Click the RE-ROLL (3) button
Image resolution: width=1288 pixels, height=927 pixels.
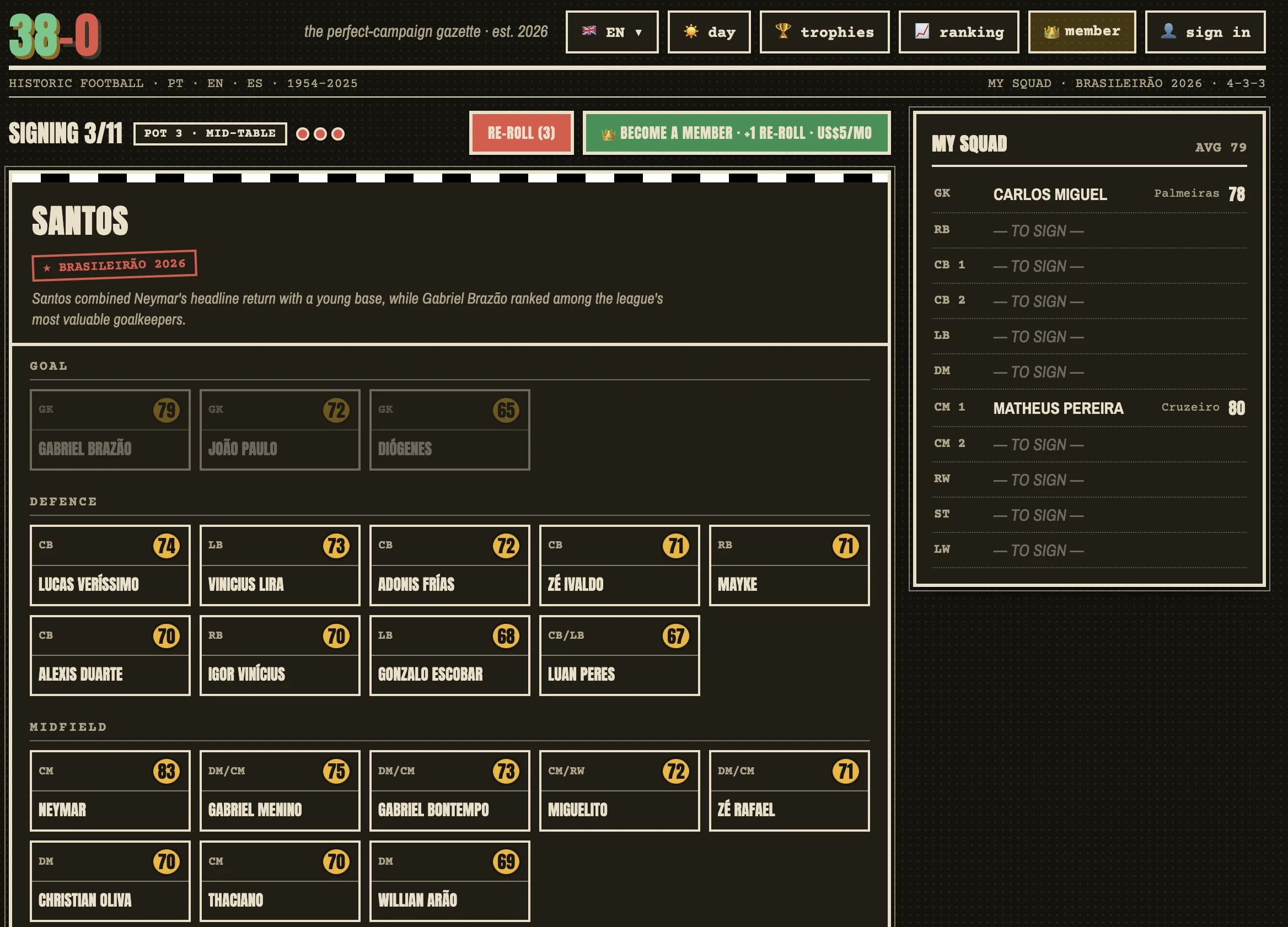coord(522,133)
